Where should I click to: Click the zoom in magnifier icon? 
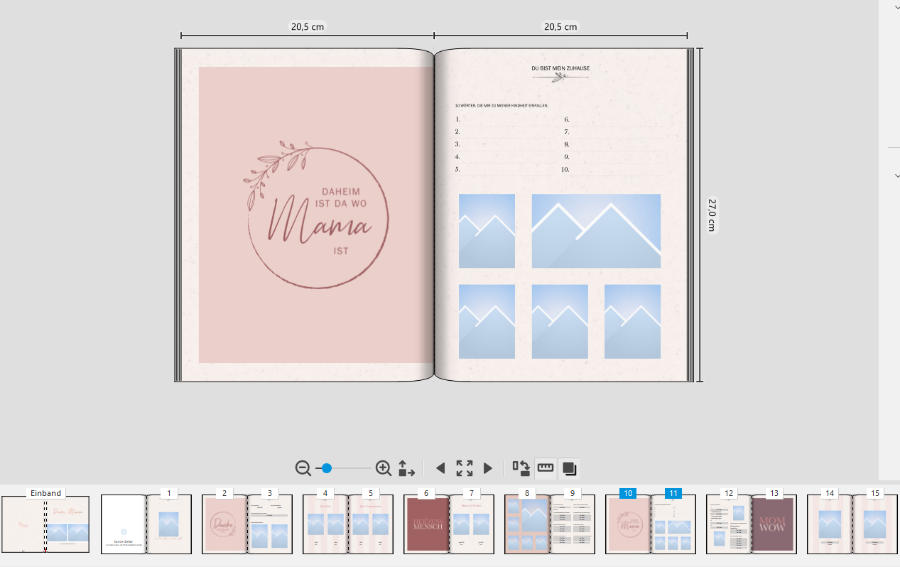click(x=383, y=468)
